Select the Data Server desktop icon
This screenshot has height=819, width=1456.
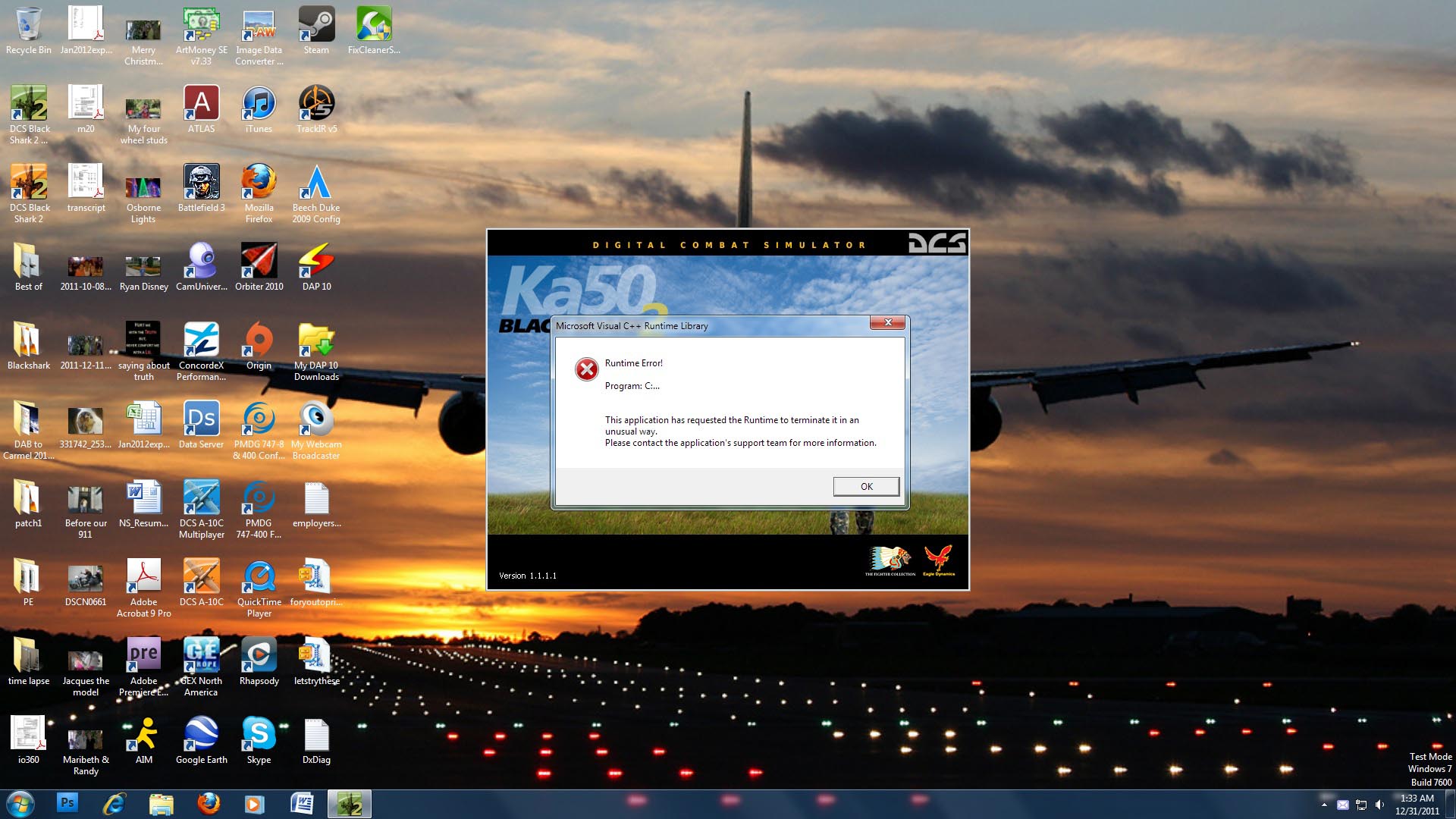(201, 425)
